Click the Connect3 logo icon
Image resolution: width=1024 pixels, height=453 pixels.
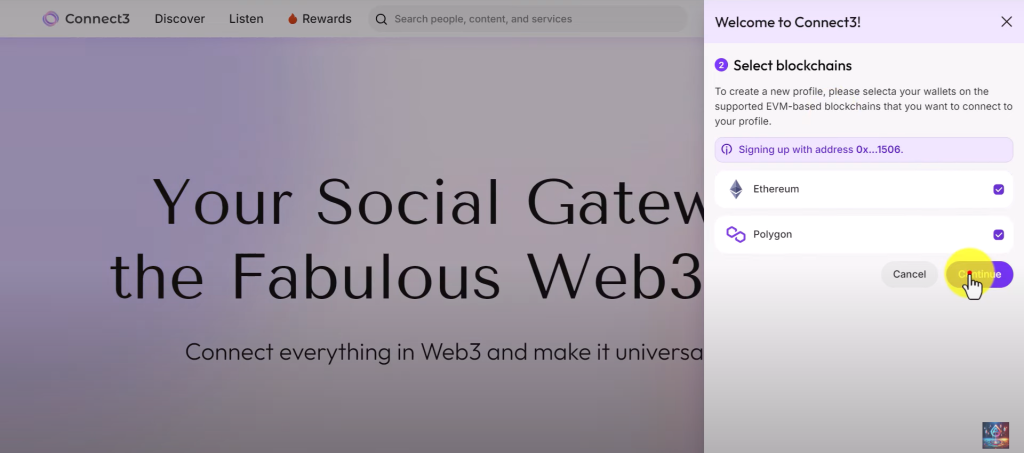pyautogui.click(x=50, y=19)
